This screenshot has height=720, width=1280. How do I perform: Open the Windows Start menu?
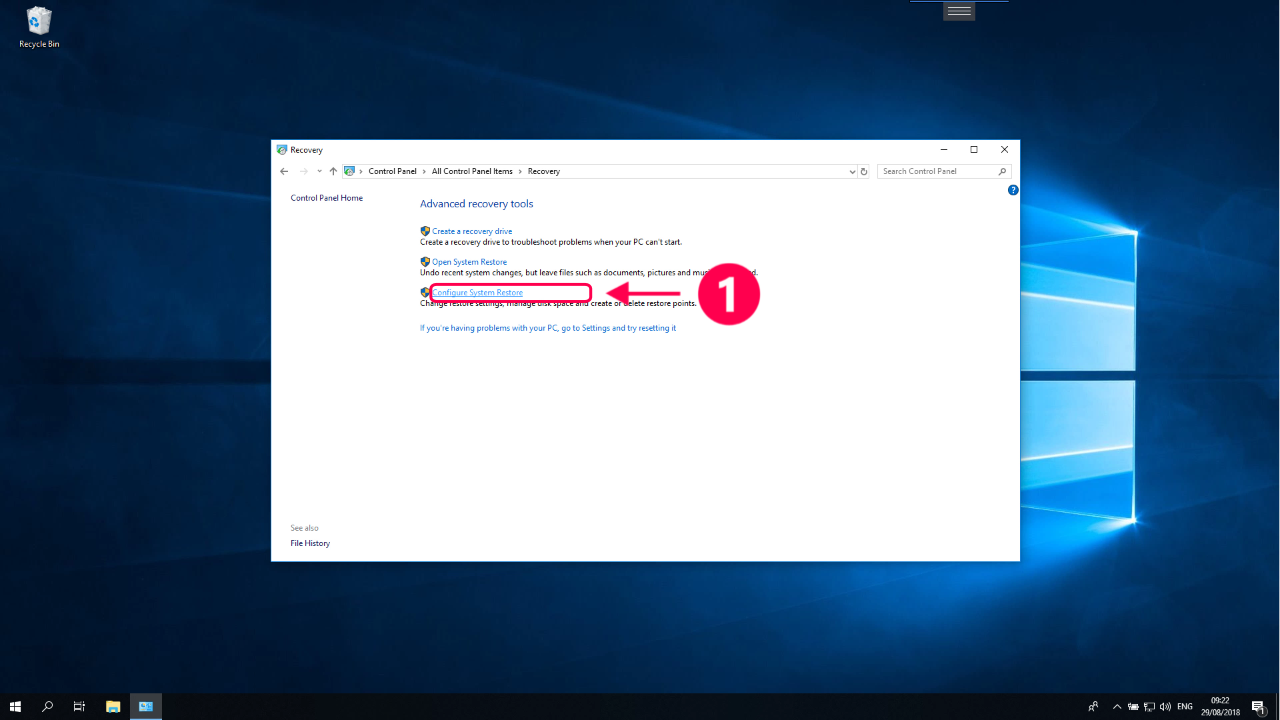16,706
